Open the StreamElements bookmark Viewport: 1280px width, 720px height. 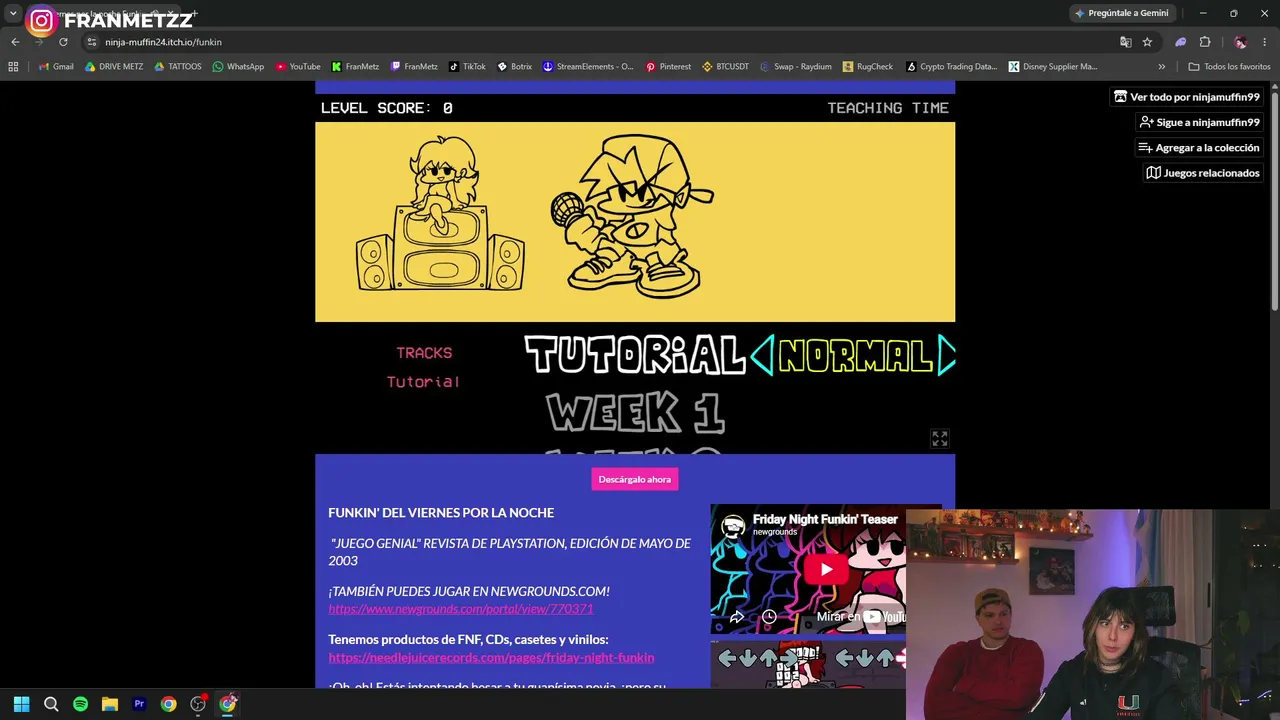coord(588,67)
